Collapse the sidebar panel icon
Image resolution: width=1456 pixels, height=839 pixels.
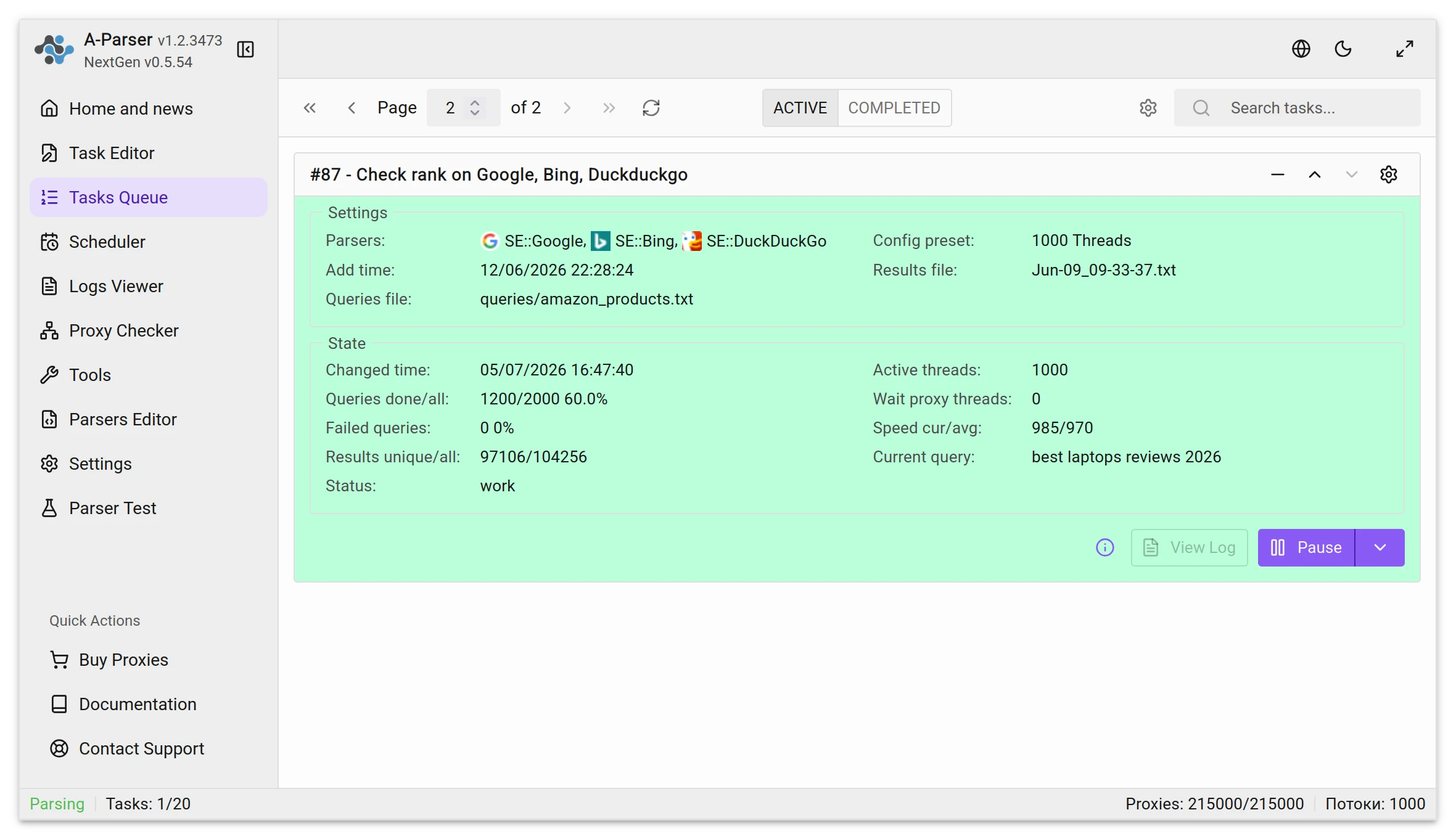[x=245, y=49]
